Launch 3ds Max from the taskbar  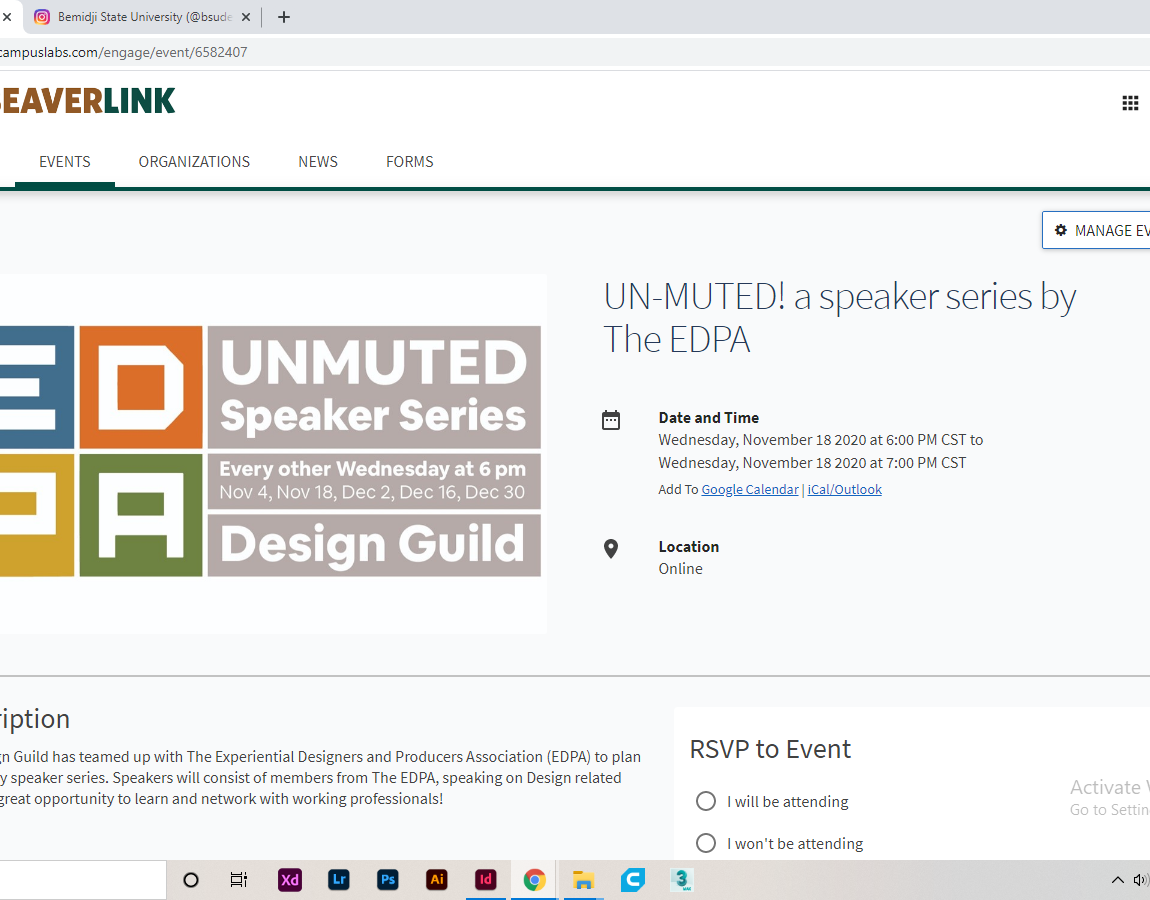(x=681, y=879)
